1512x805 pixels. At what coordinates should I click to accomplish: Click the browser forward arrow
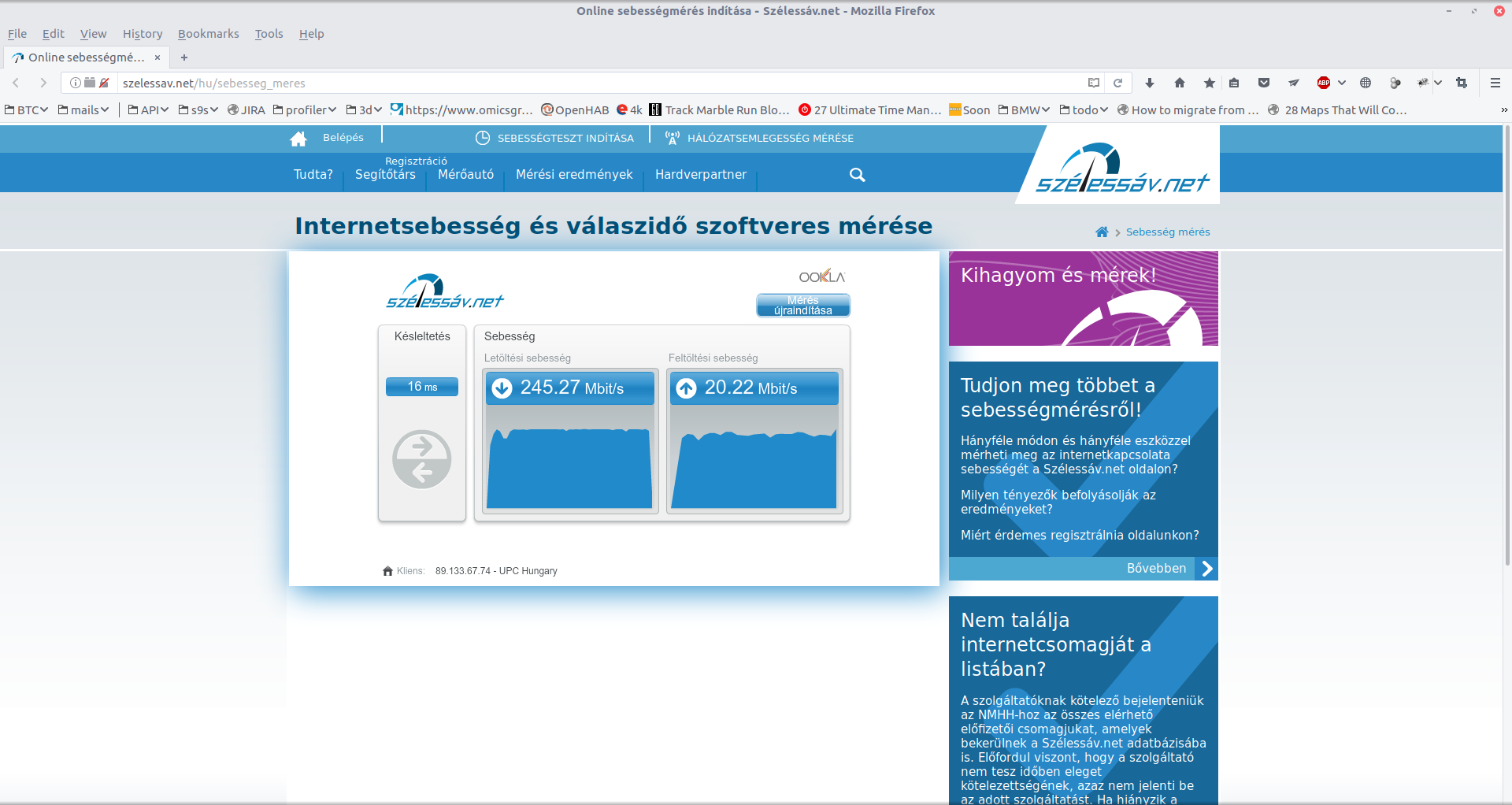coord(43,83)
